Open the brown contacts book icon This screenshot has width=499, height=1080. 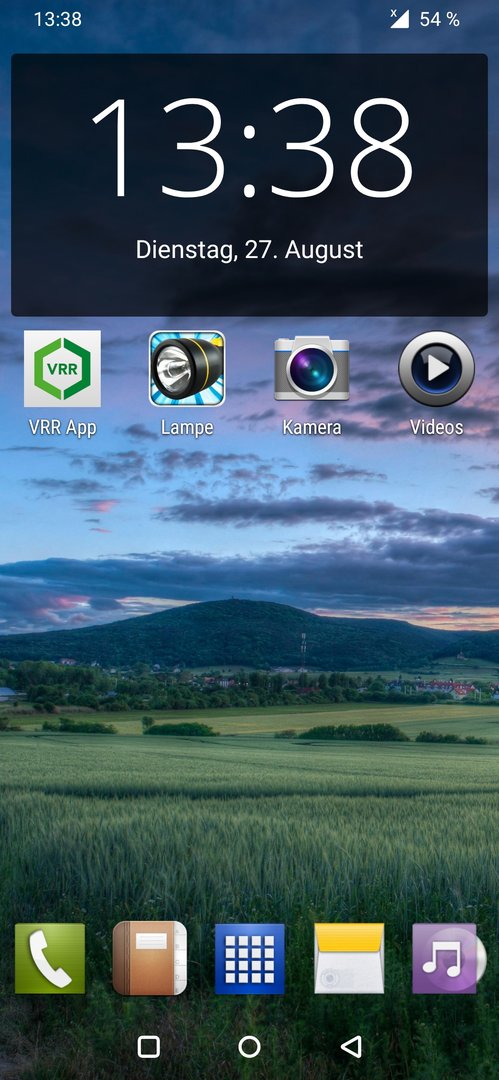click(x=150, y=958)
